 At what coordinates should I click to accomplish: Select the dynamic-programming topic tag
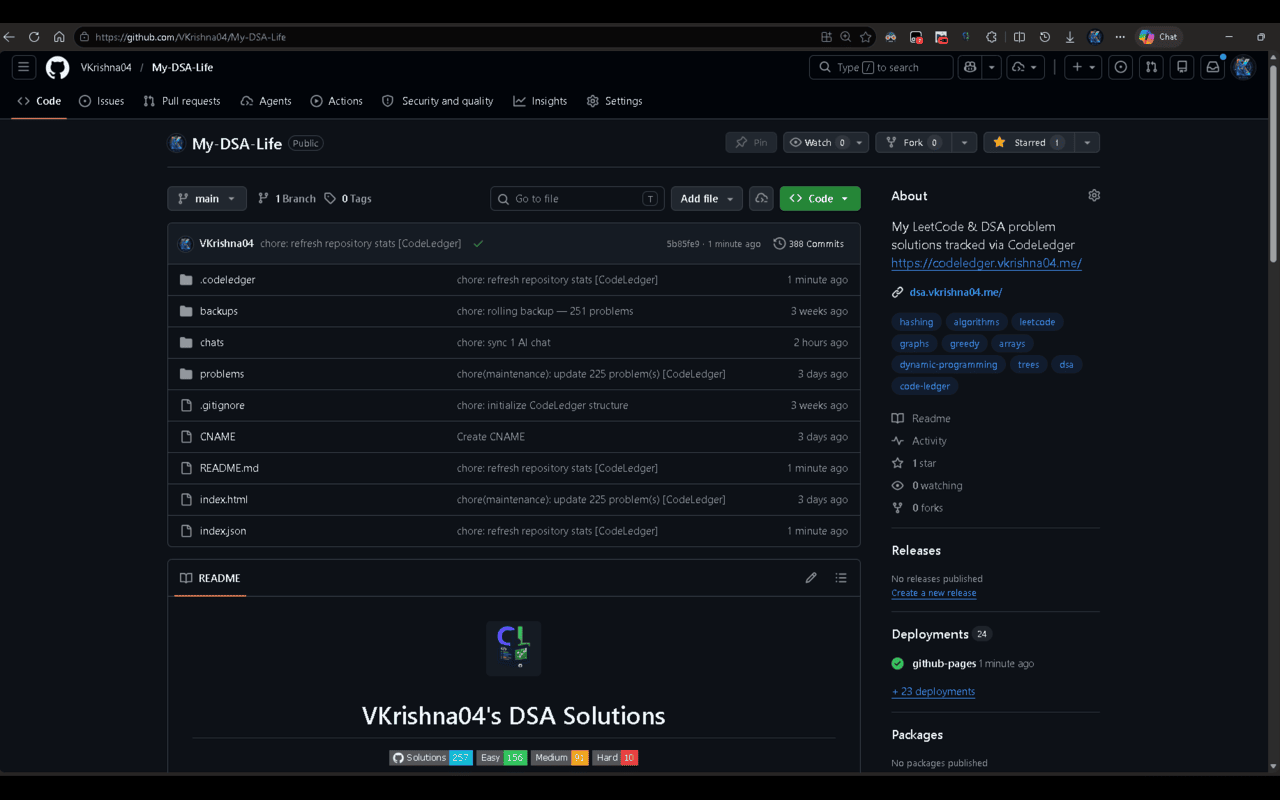948,364
